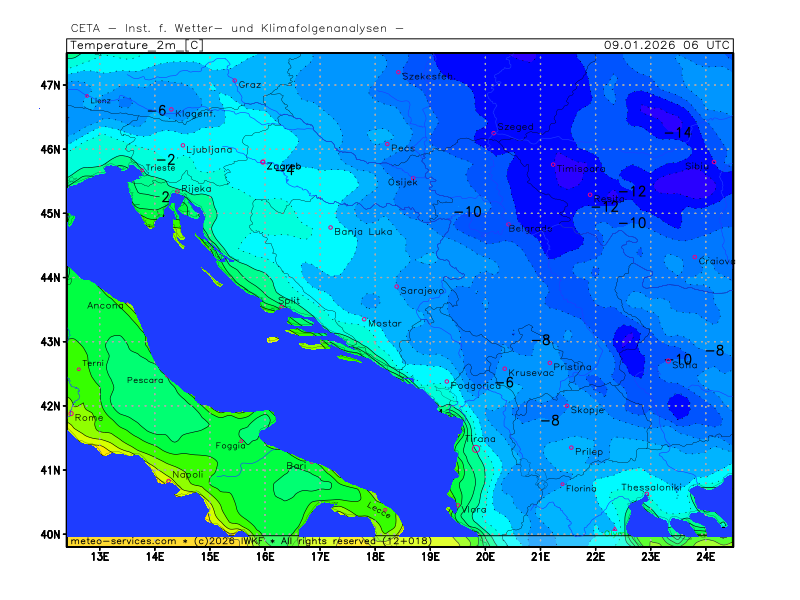The width and height of the screenshot is (800, 600).
Task: Click the [C] unit box in header
Action: click(194, 45)
